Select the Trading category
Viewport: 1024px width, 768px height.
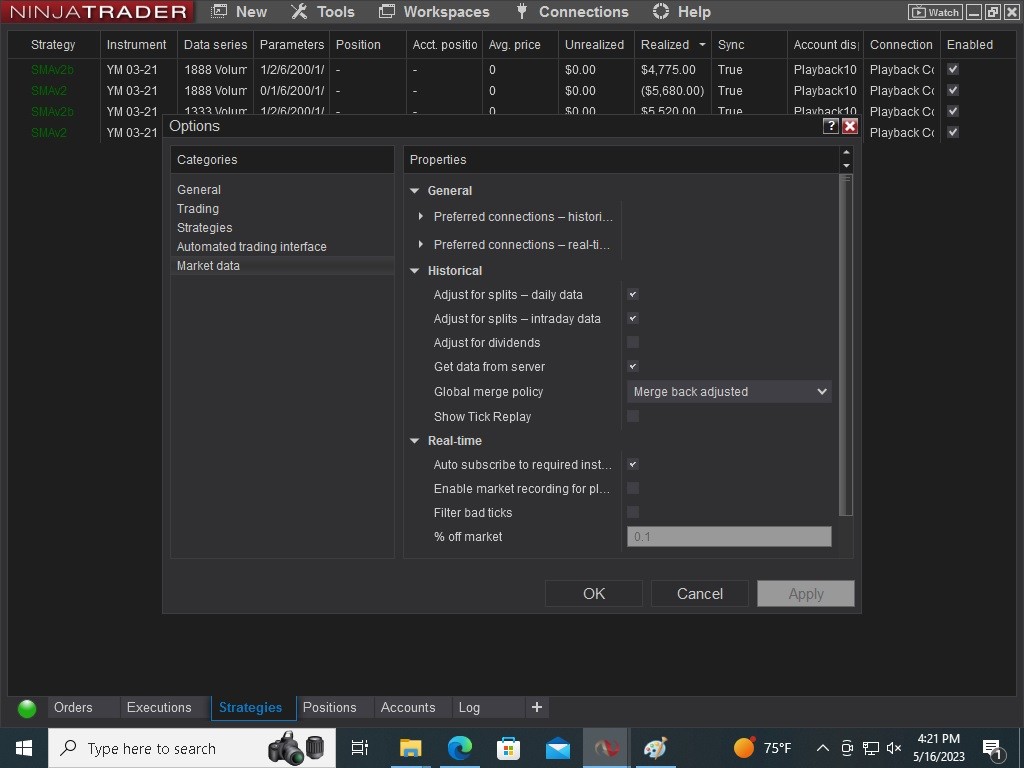pos(198,208)
